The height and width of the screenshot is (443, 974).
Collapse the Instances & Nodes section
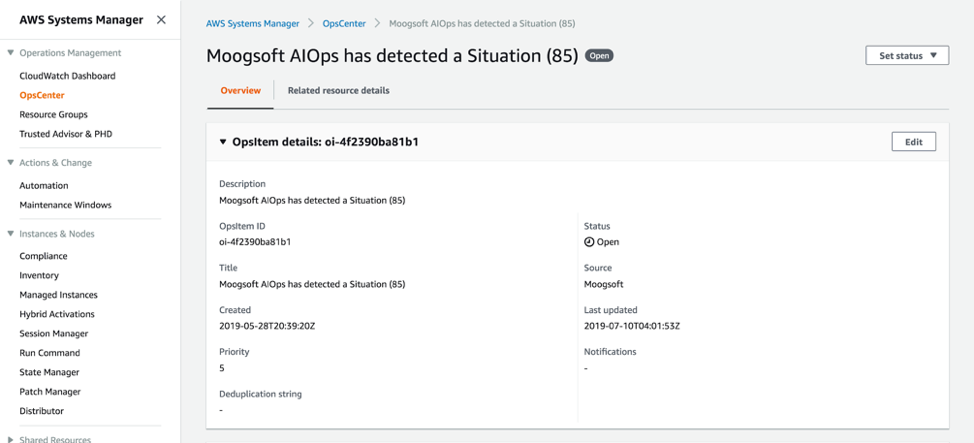pyautogui.click(x=11, y=234)
